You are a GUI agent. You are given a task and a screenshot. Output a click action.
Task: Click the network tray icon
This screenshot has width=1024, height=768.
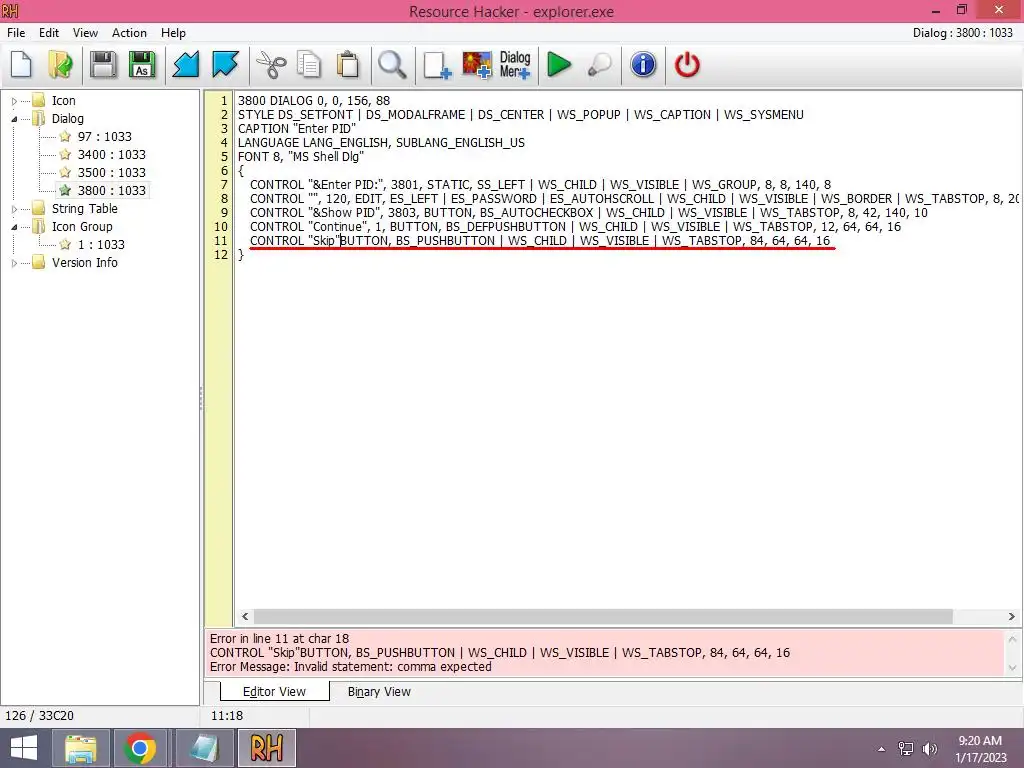coord(906,749)
